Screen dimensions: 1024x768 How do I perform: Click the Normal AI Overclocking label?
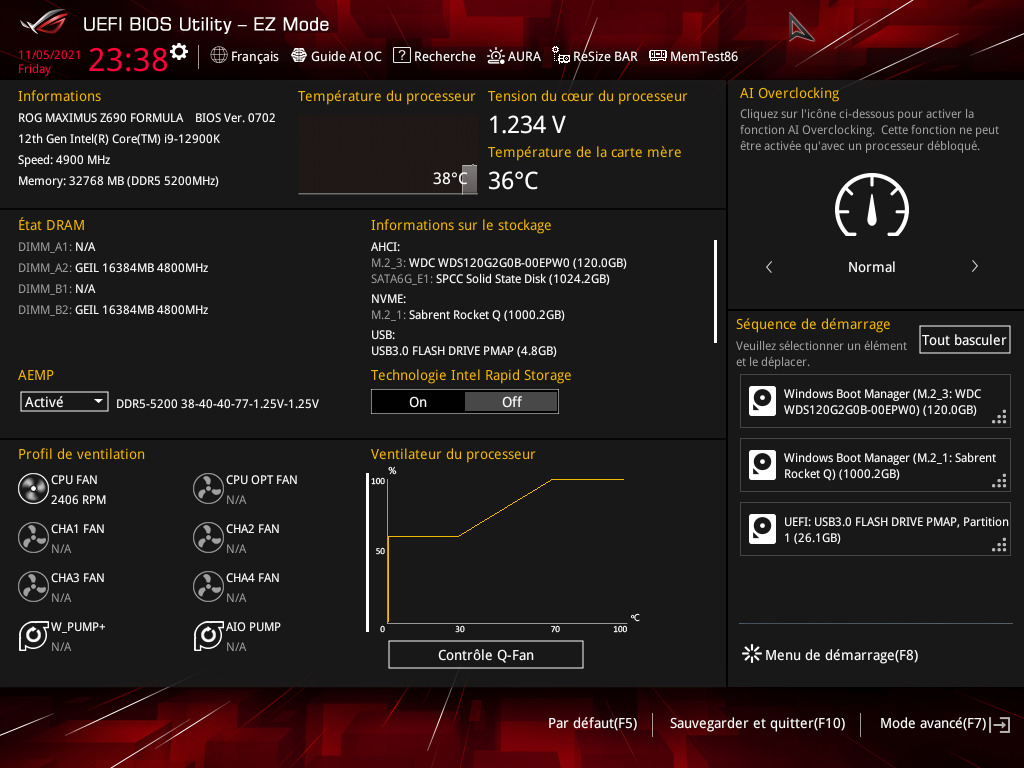(871, 267)
